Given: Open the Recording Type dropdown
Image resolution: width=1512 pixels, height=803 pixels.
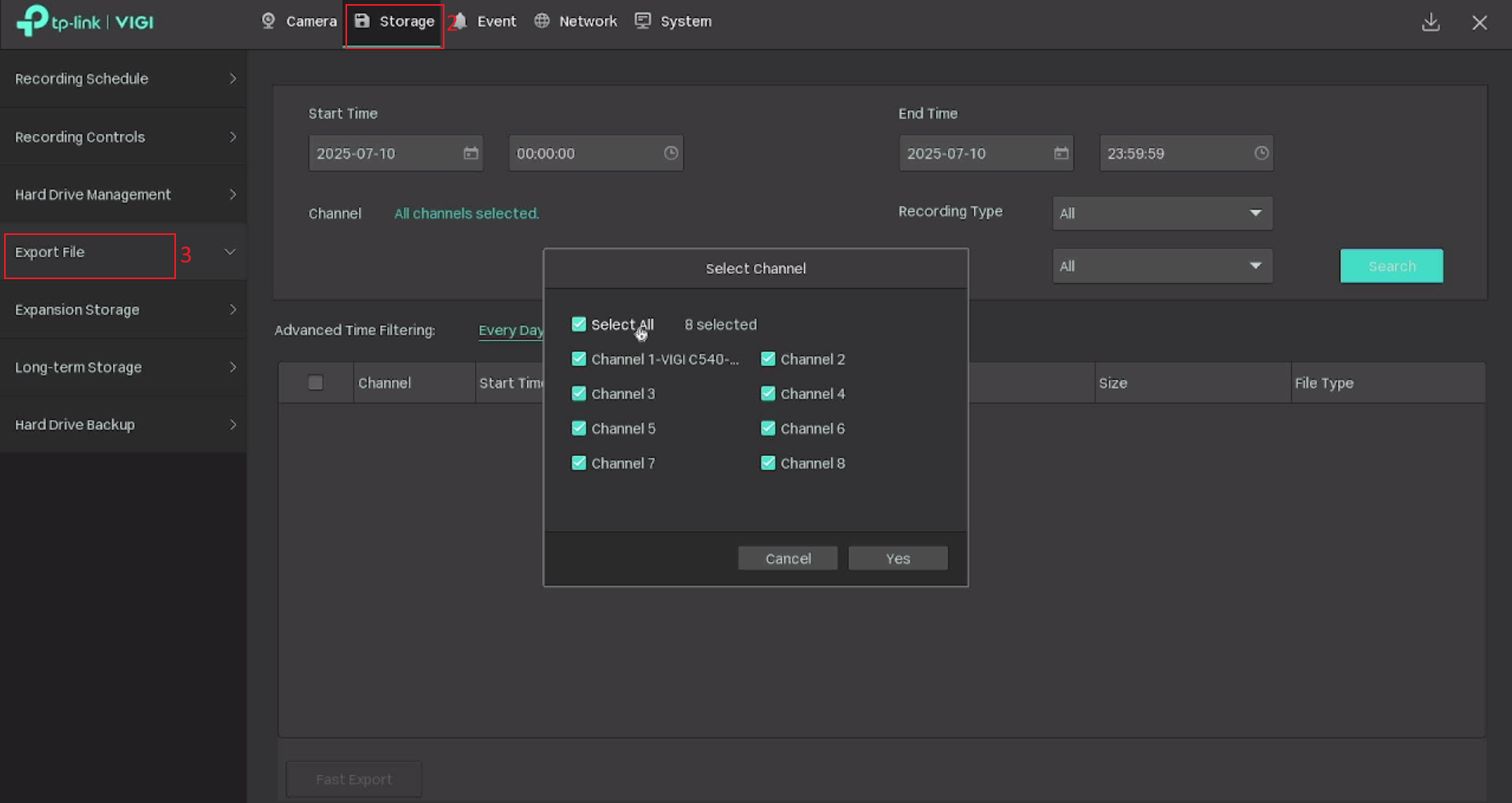Looking at the screenshot, I should click(1162, 213).
